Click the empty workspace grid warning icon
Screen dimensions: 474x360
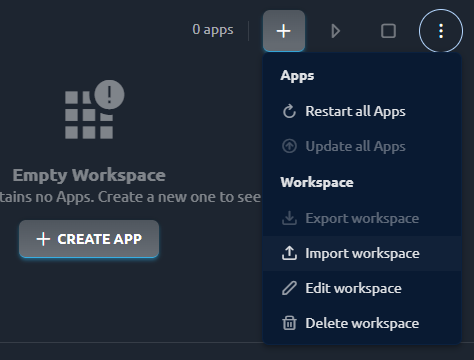pos(95,109)
